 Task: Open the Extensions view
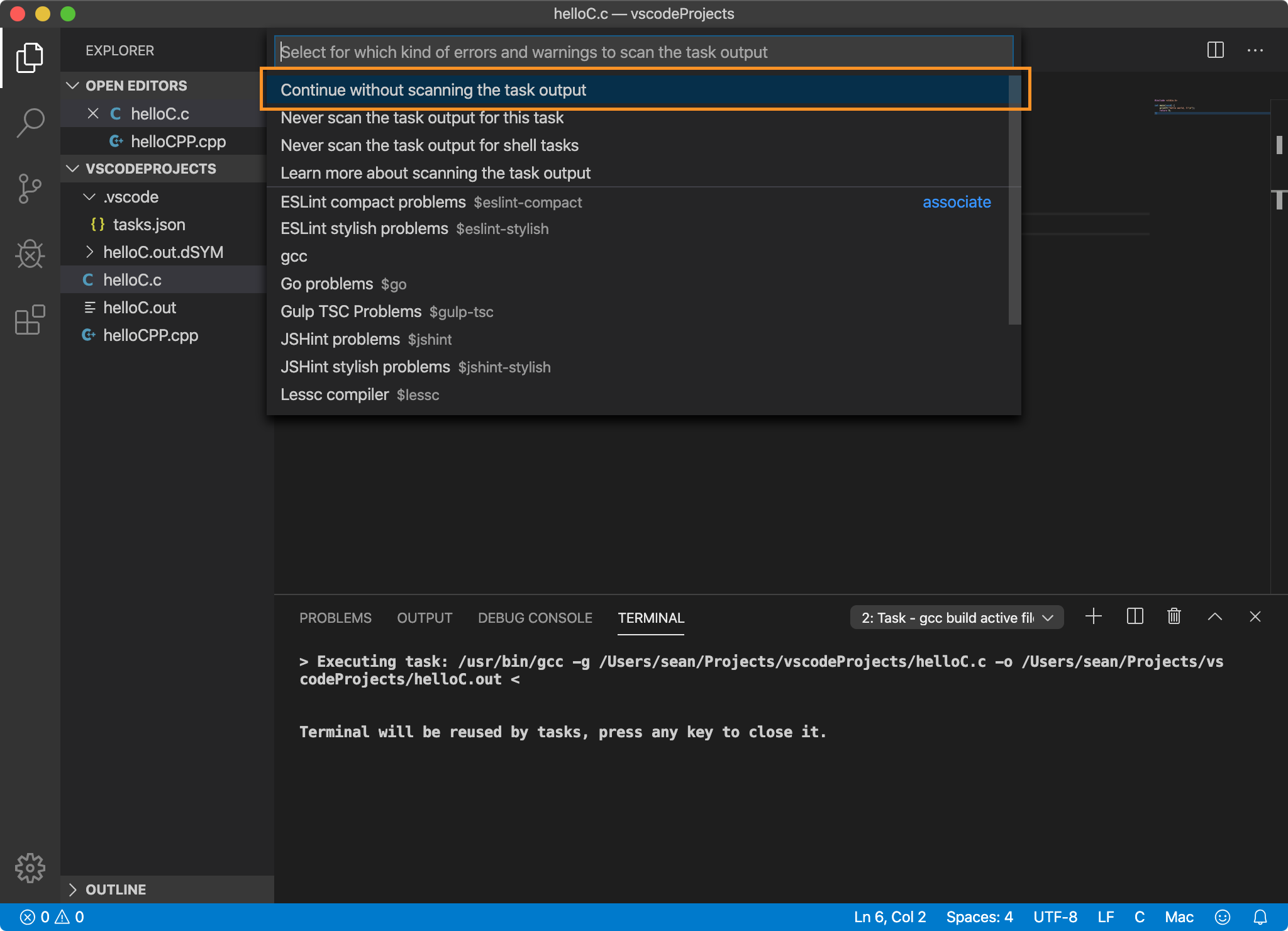[x=30, y=320]
